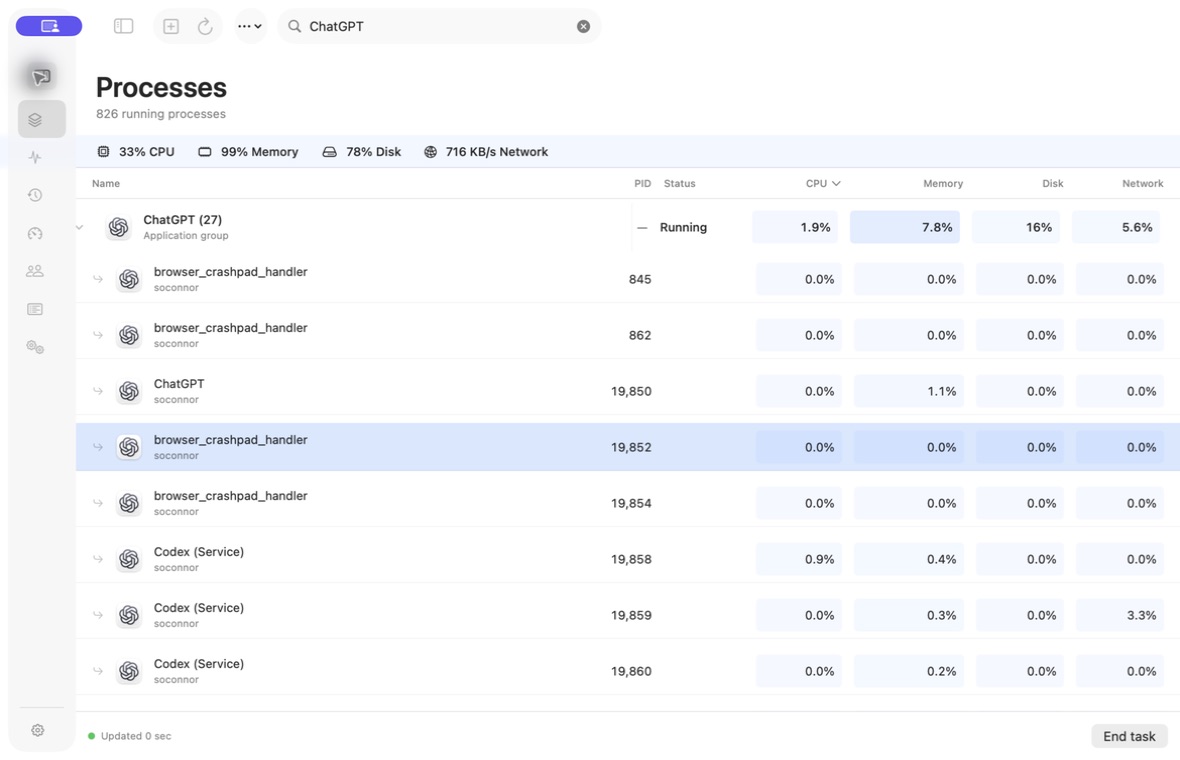The image size is (1180, 760).
Task: Open the Performance pulse icon in sidebar
Action: click(x=35, y=157)
